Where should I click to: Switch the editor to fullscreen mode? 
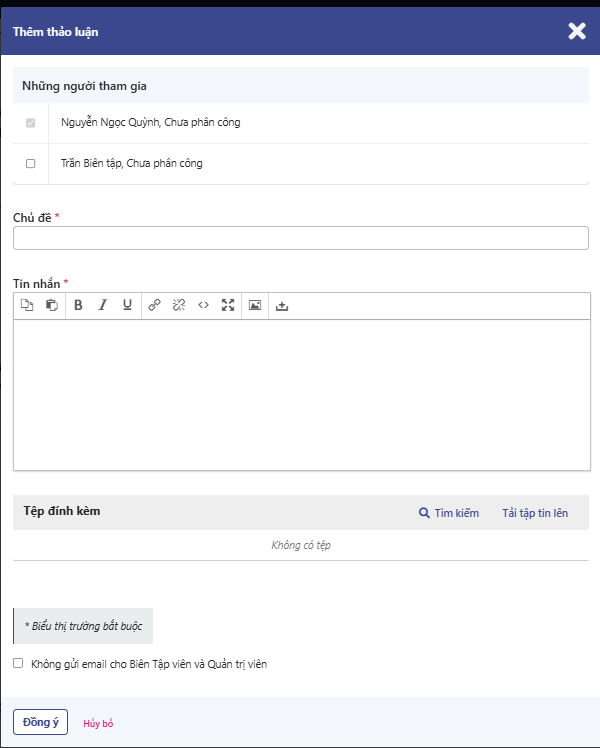(x=228, y=306)
